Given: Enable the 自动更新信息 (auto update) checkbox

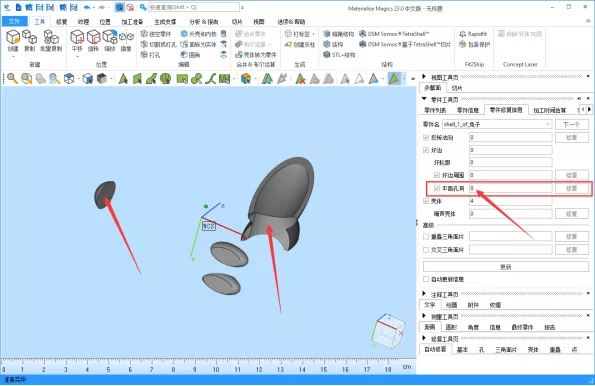Looking at the screenshot, I should tap(426, 279).
